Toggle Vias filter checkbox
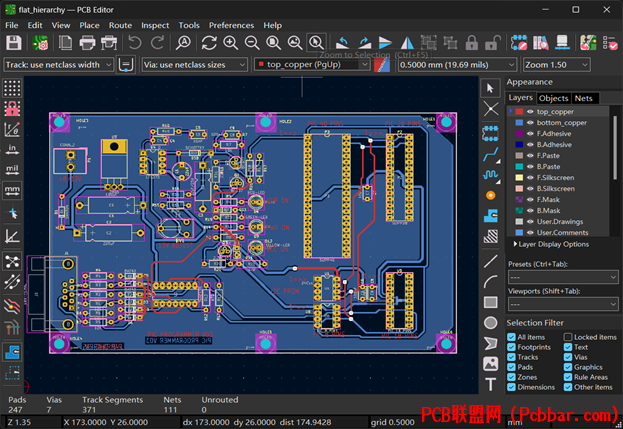The height and width of the screenshot is (429, 623). click(568, 357)
